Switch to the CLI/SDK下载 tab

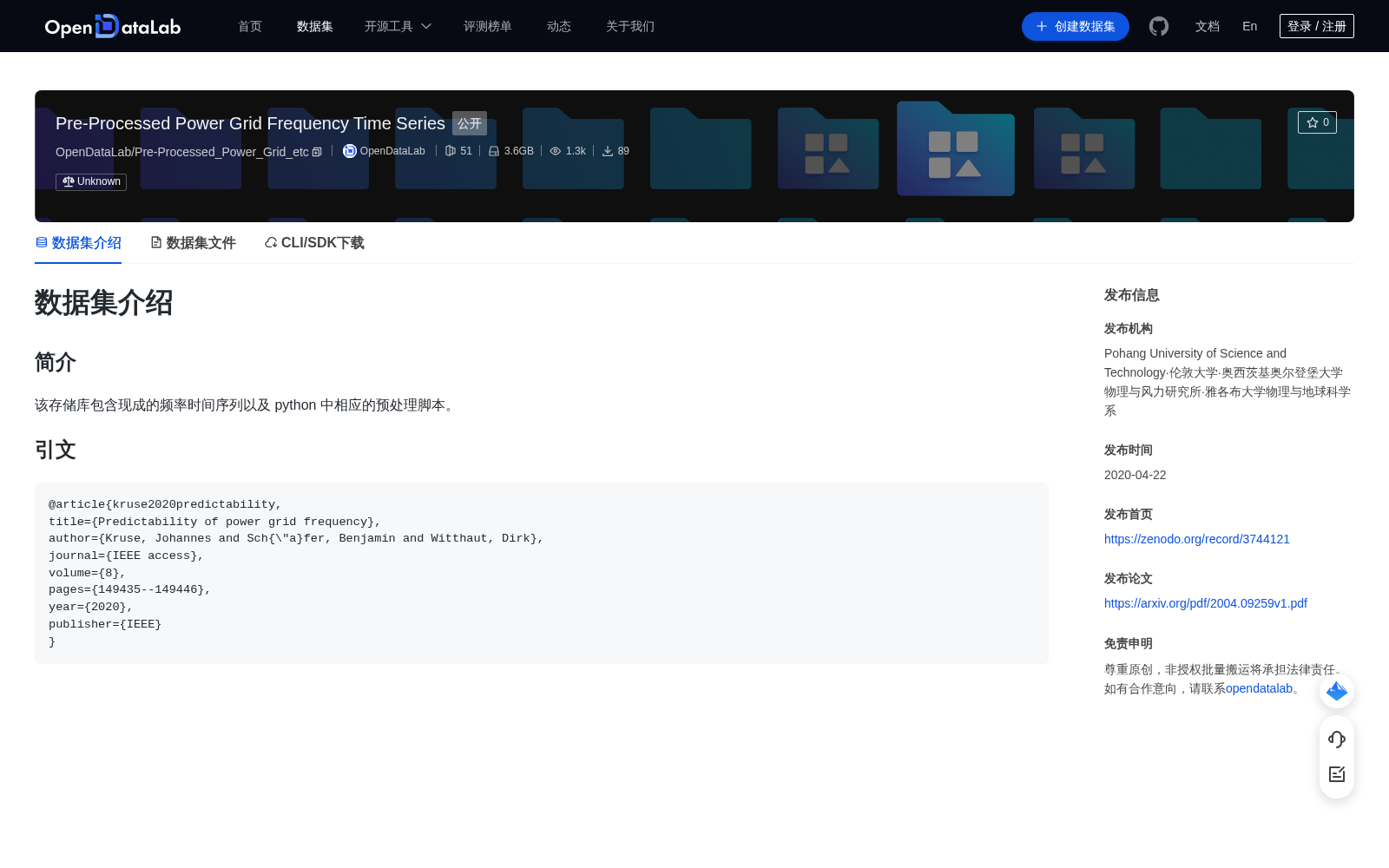pyautogui.click(x=314, y=243)
